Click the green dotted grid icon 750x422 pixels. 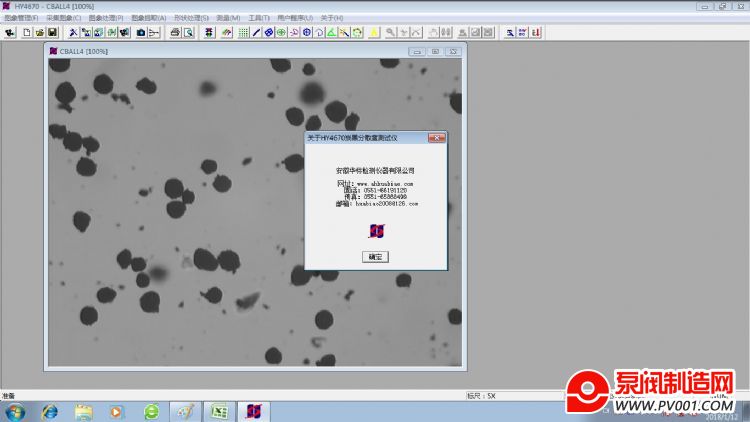point(243,32)
